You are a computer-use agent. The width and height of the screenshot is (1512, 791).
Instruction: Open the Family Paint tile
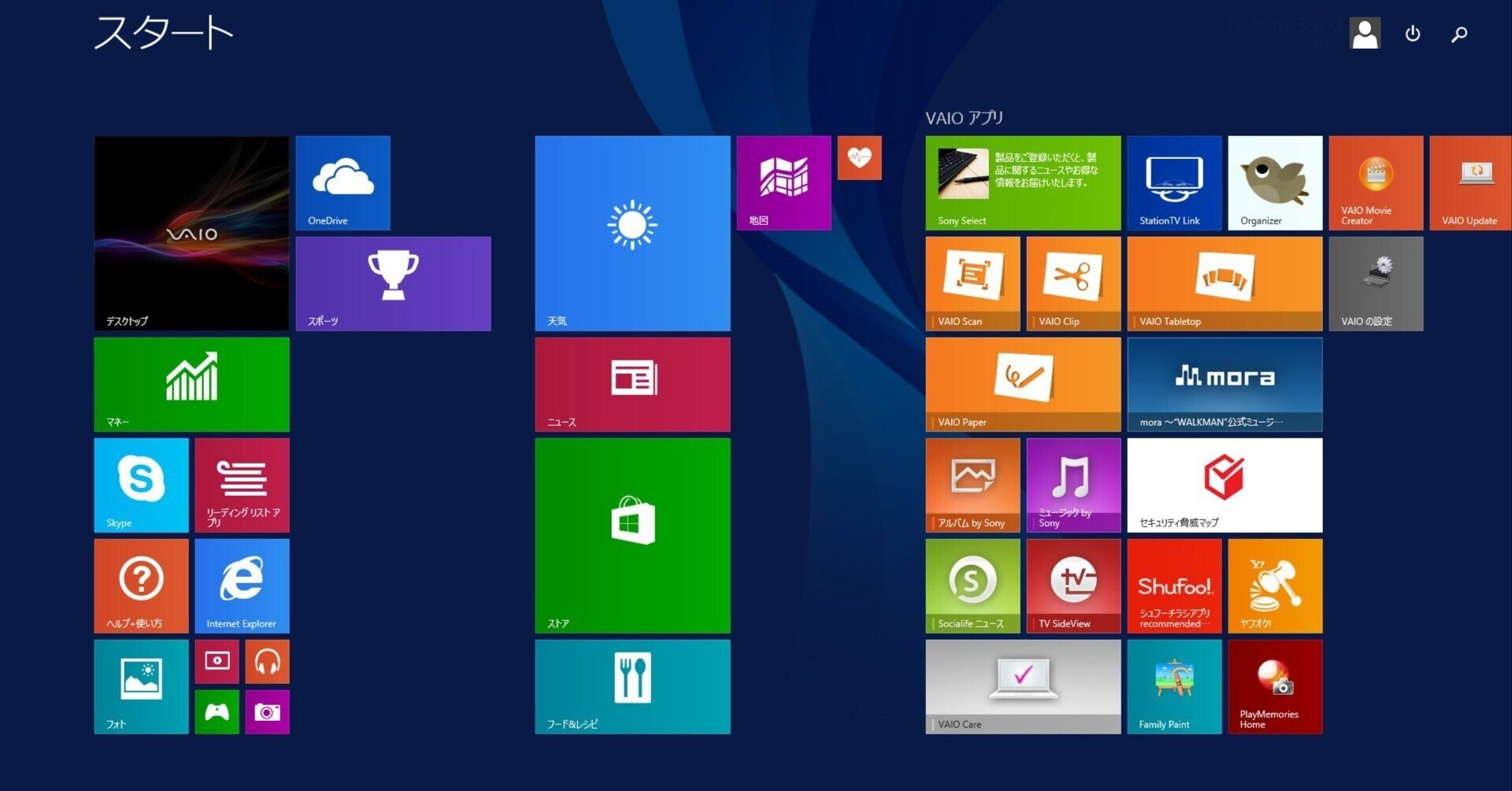[1174, 686]
